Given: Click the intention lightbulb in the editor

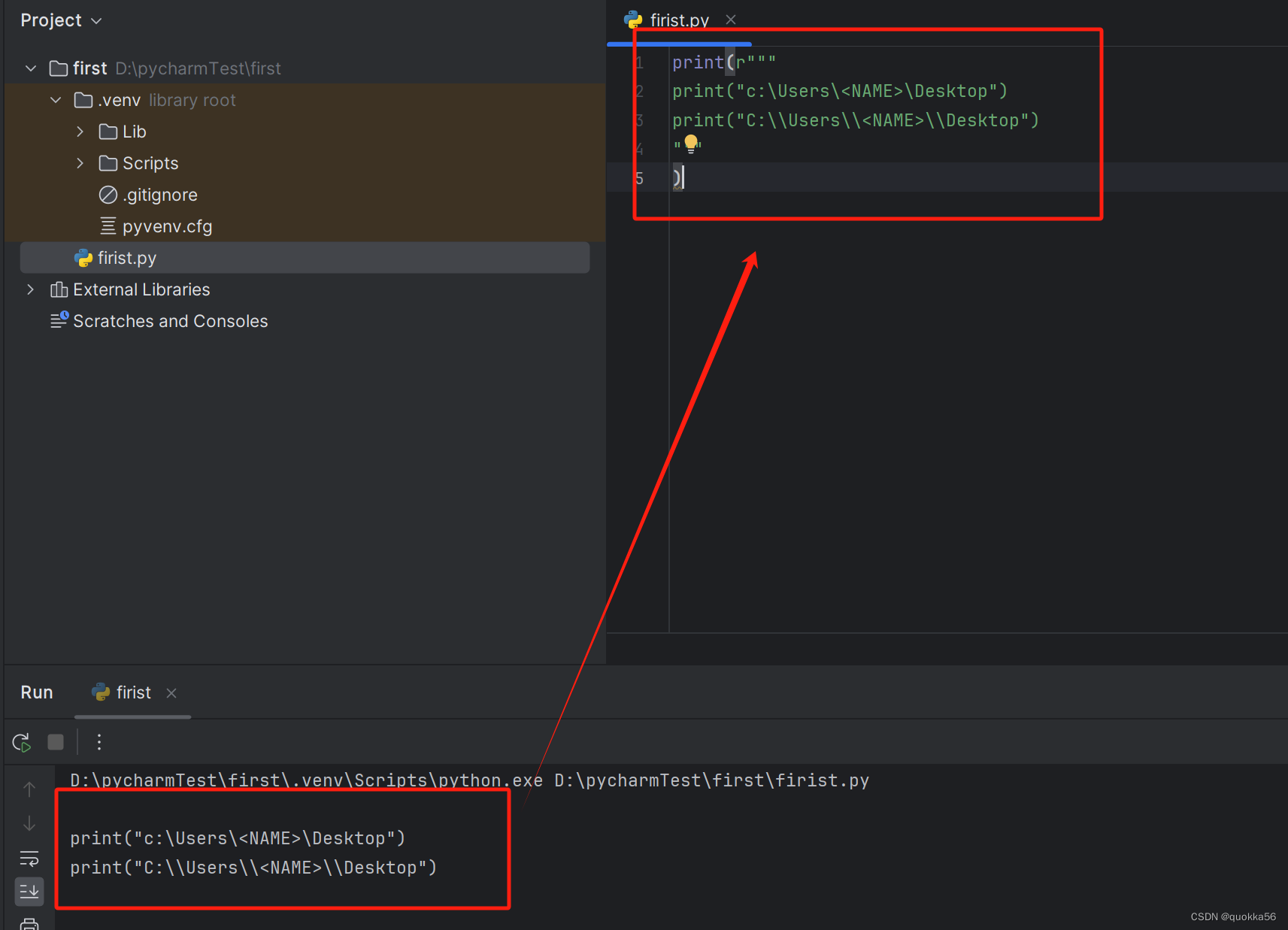Looking at the screenshot, I should pos(691,144).
